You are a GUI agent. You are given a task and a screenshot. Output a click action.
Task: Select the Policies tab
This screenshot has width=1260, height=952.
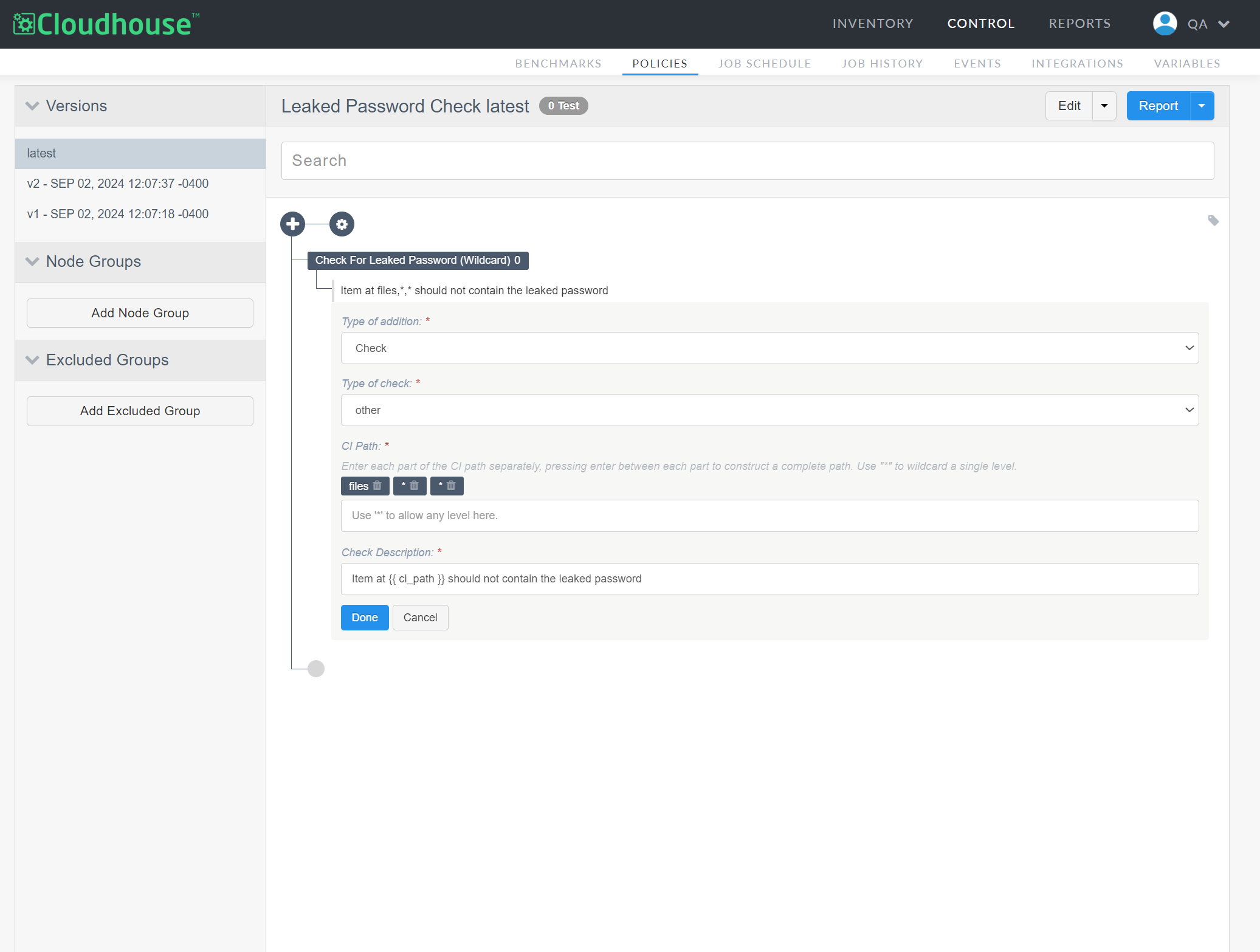(x=659, y=63)
